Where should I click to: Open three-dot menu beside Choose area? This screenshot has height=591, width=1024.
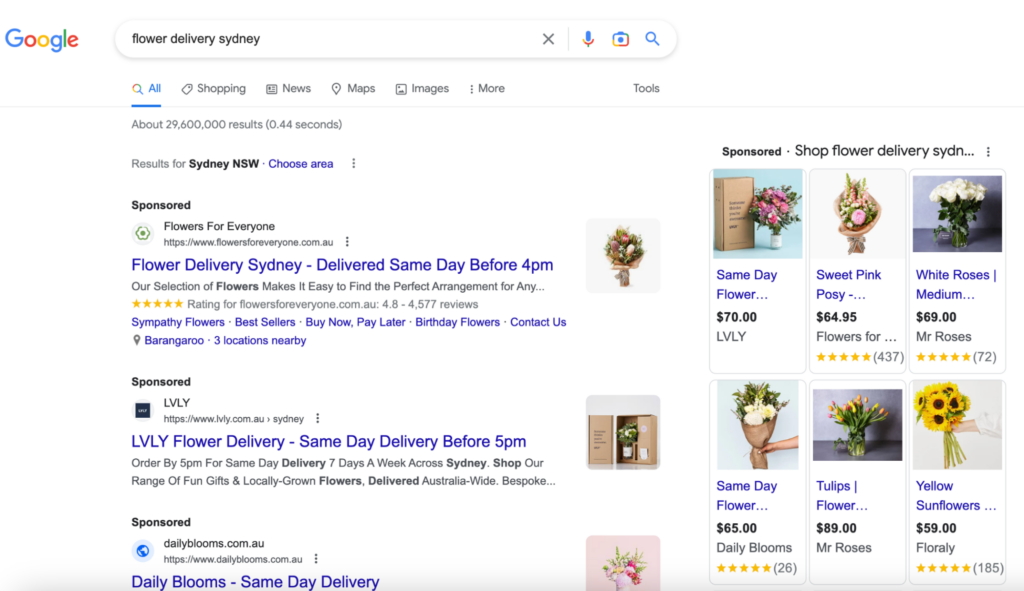[x=353, y=163]
